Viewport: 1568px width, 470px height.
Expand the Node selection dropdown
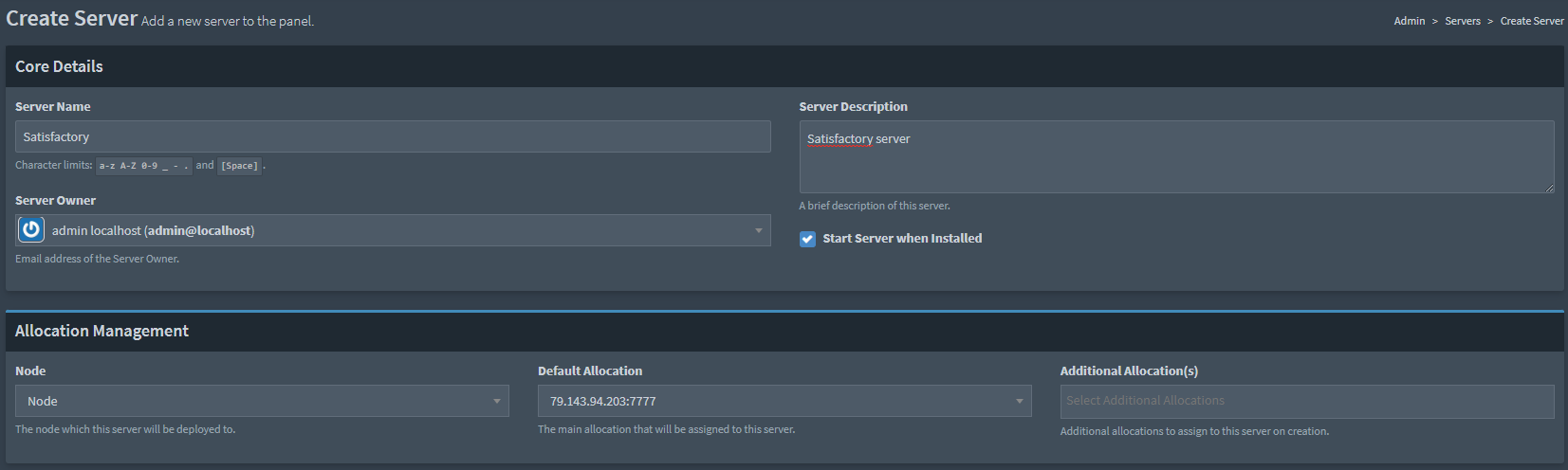click(x=262, y=401)
